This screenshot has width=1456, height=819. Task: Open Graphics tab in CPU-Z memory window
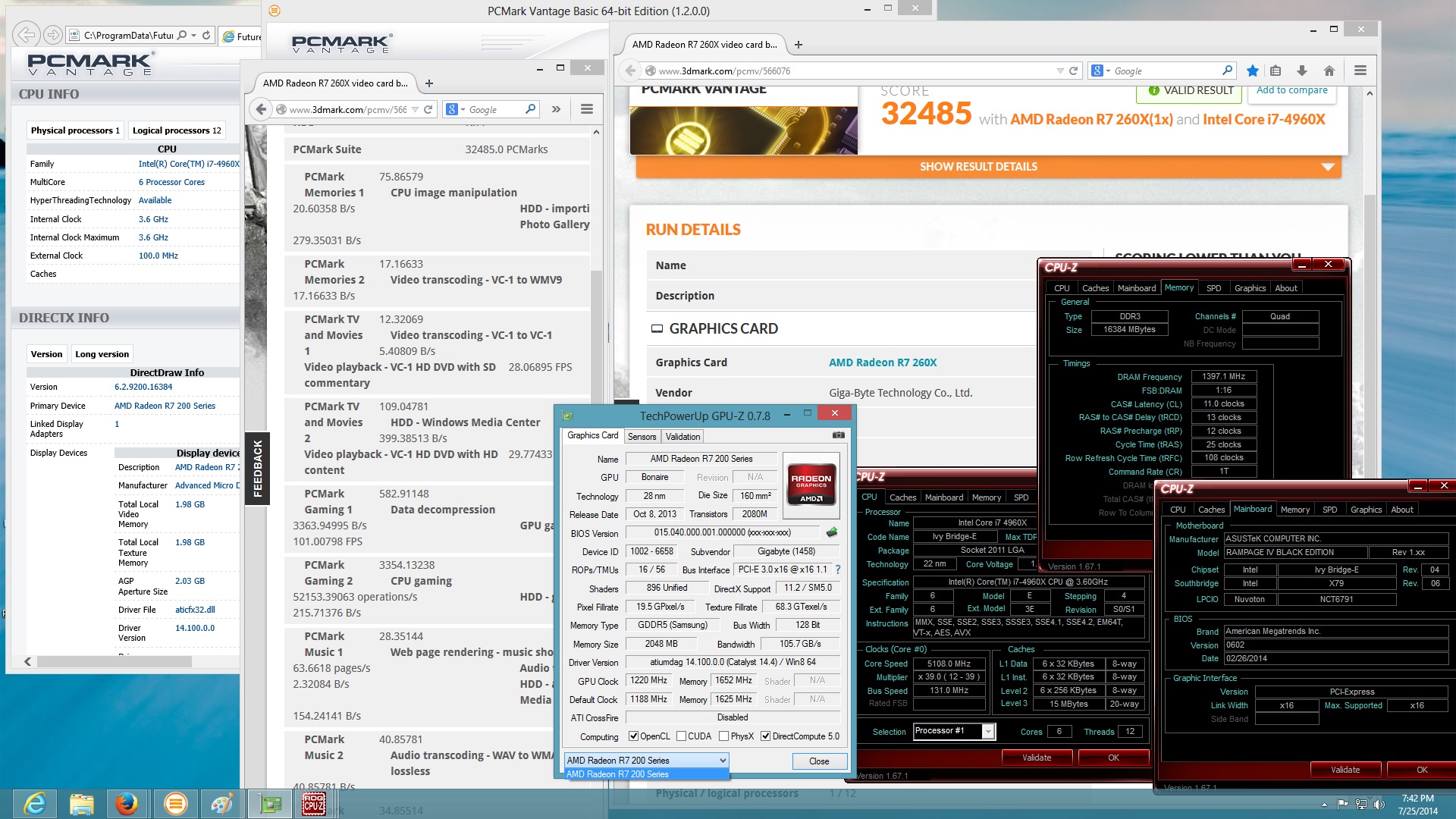[1250, 288]
